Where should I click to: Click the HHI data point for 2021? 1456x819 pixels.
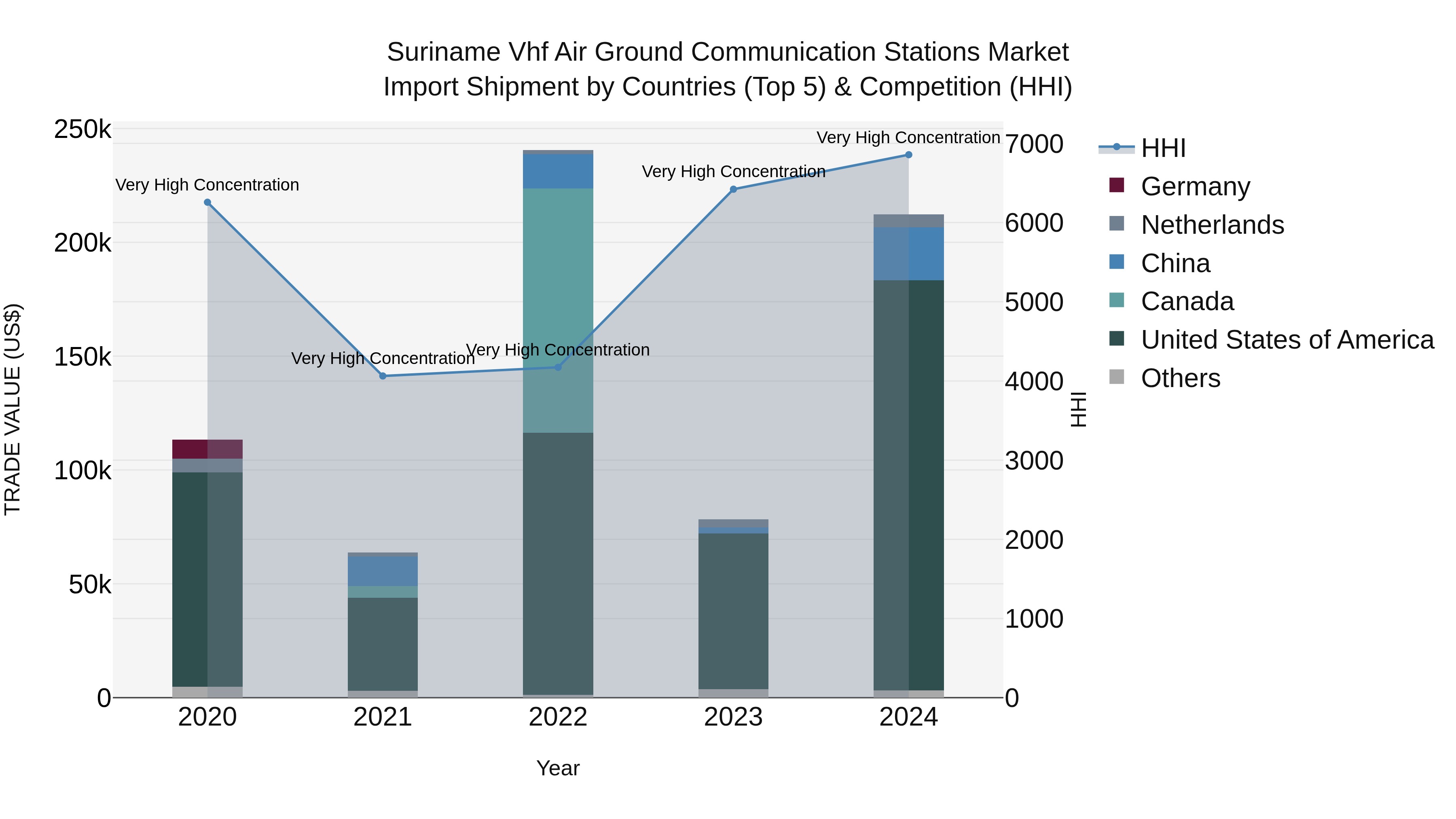pyautogui.click(x=383, y=376)
